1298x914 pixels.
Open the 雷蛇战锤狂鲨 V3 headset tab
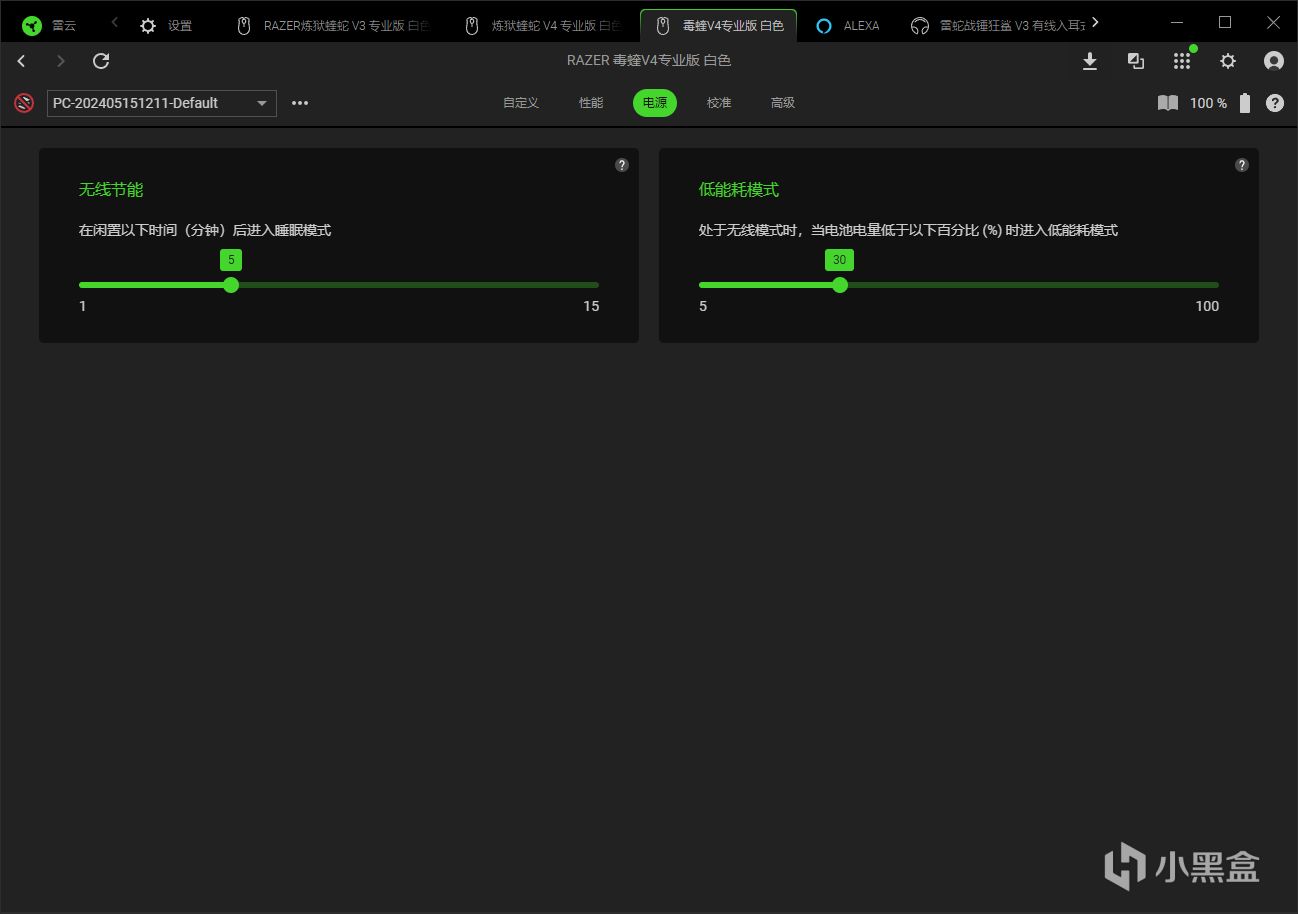coord(996,26)
